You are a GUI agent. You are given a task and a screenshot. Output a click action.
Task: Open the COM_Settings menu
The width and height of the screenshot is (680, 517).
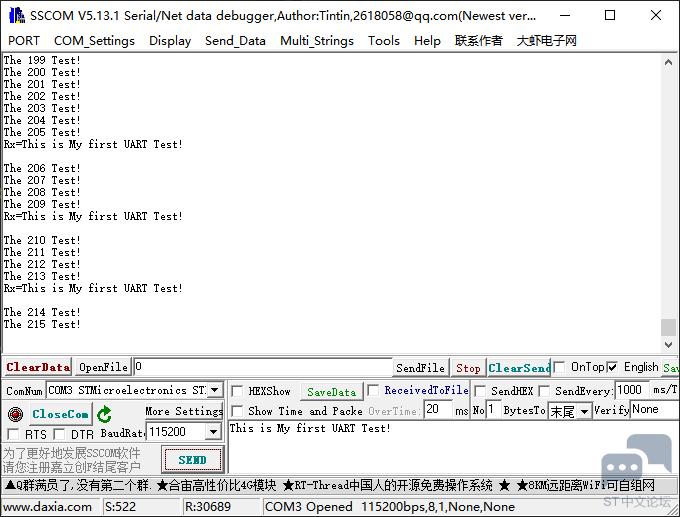tap(95, 41)
